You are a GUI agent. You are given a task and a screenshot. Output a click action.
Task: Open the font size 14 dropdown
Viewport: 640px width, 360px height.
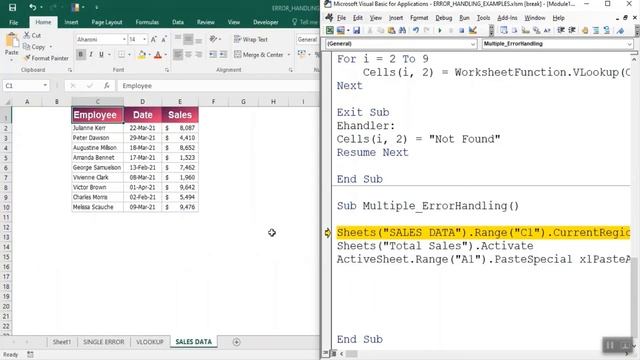[144, 39]
